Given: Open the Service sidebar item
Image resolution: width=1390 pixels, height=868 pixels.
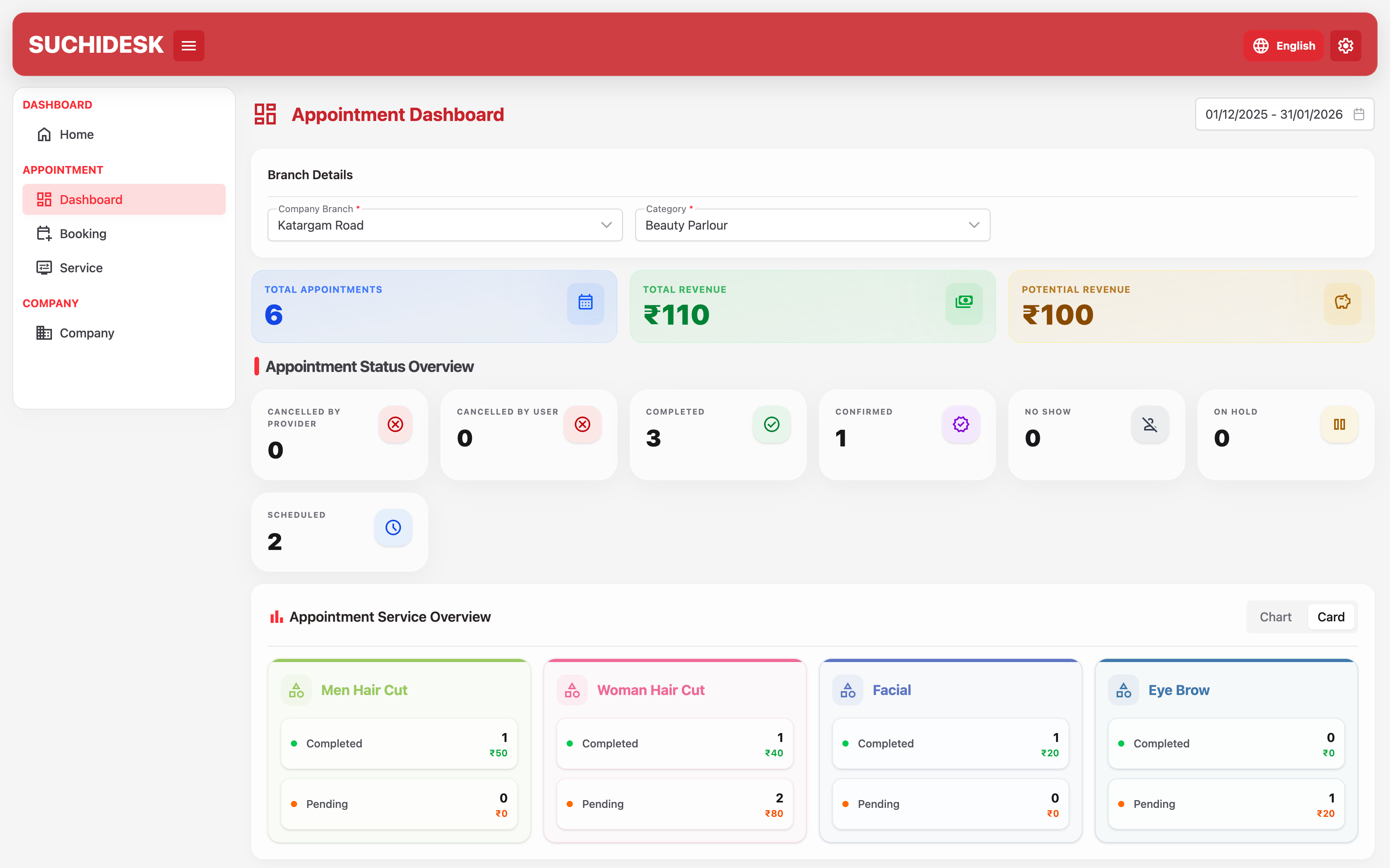Looking at the screenshot, I should click(81, 268).
